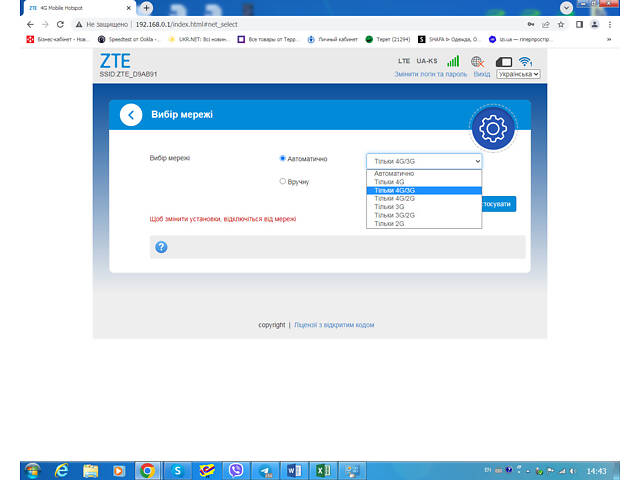Open the blue question mark help icon
The height and width of the screenshot is (480, 640).
[161, 247]
